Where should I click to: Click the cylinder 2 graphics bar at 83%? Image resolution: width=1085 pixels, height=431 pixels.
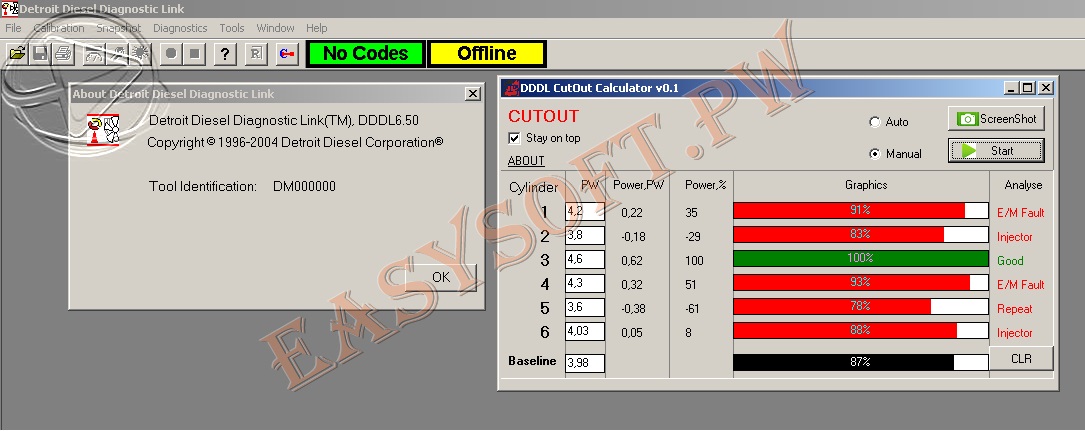860,235
